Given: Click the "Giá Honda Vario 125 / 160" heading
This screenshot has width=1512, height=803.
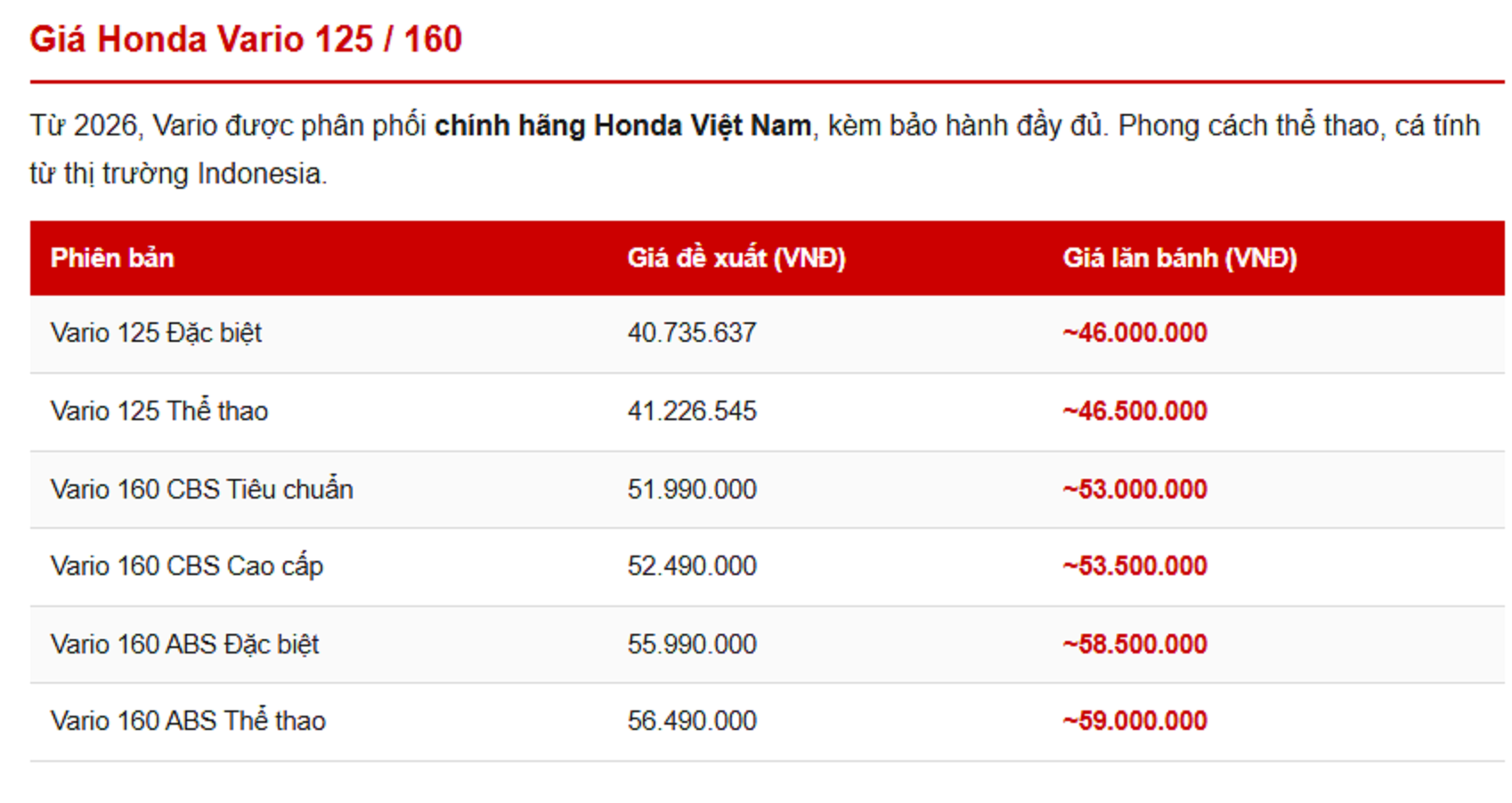Looking at the screenshot, I should [246, 40].
